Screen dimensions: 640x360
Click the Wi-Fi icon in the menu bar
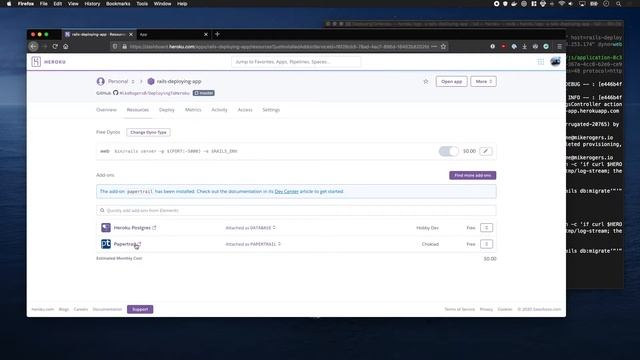[x=562, y=4]
